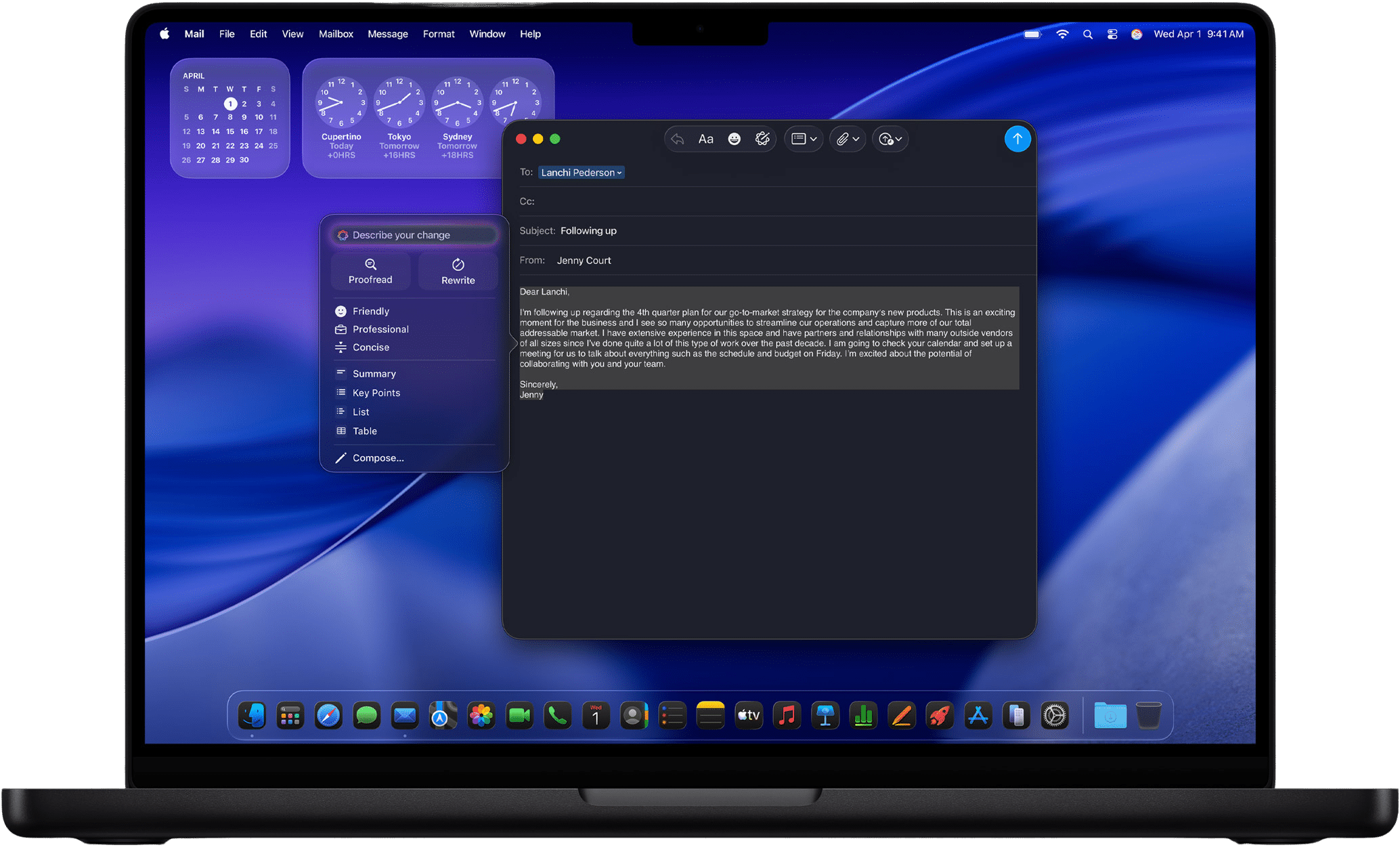Open the header fields dropdown in toolbar
The width and height of the screenshot is (1400, 856).
[x=804, y=139]
